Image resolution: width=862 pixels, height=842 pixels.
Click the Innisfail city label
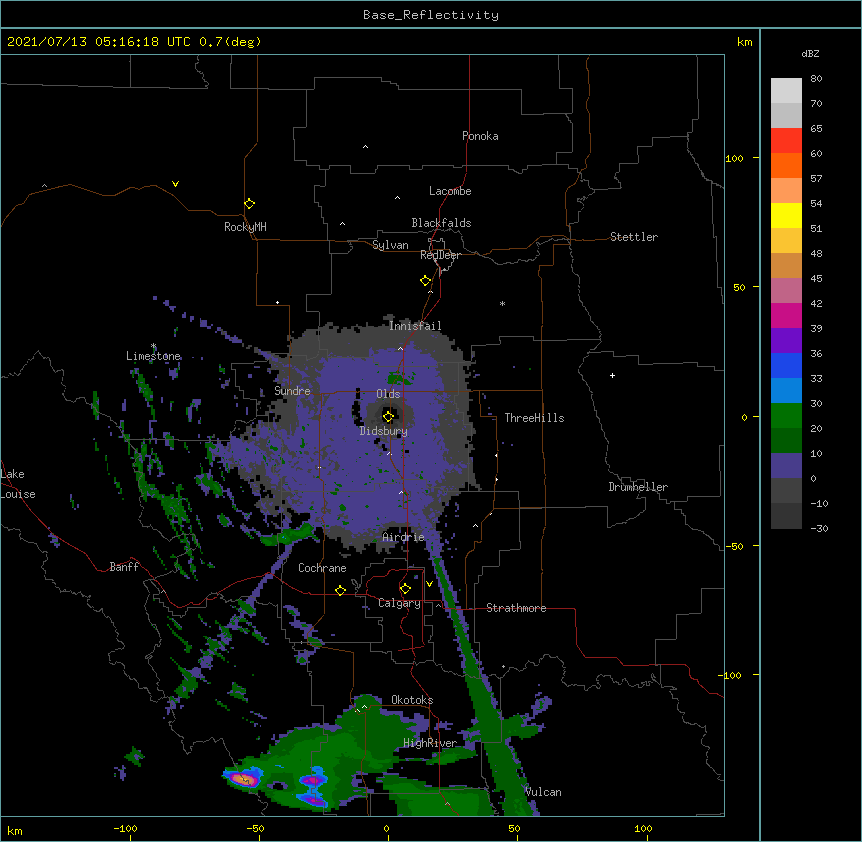point(415,326)
